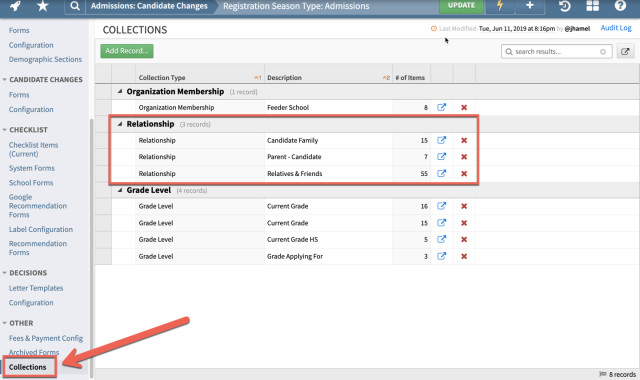The image size is (640, 380).
Task: Collapse CHECKLIST sidebar section
Action: point(4,130)
